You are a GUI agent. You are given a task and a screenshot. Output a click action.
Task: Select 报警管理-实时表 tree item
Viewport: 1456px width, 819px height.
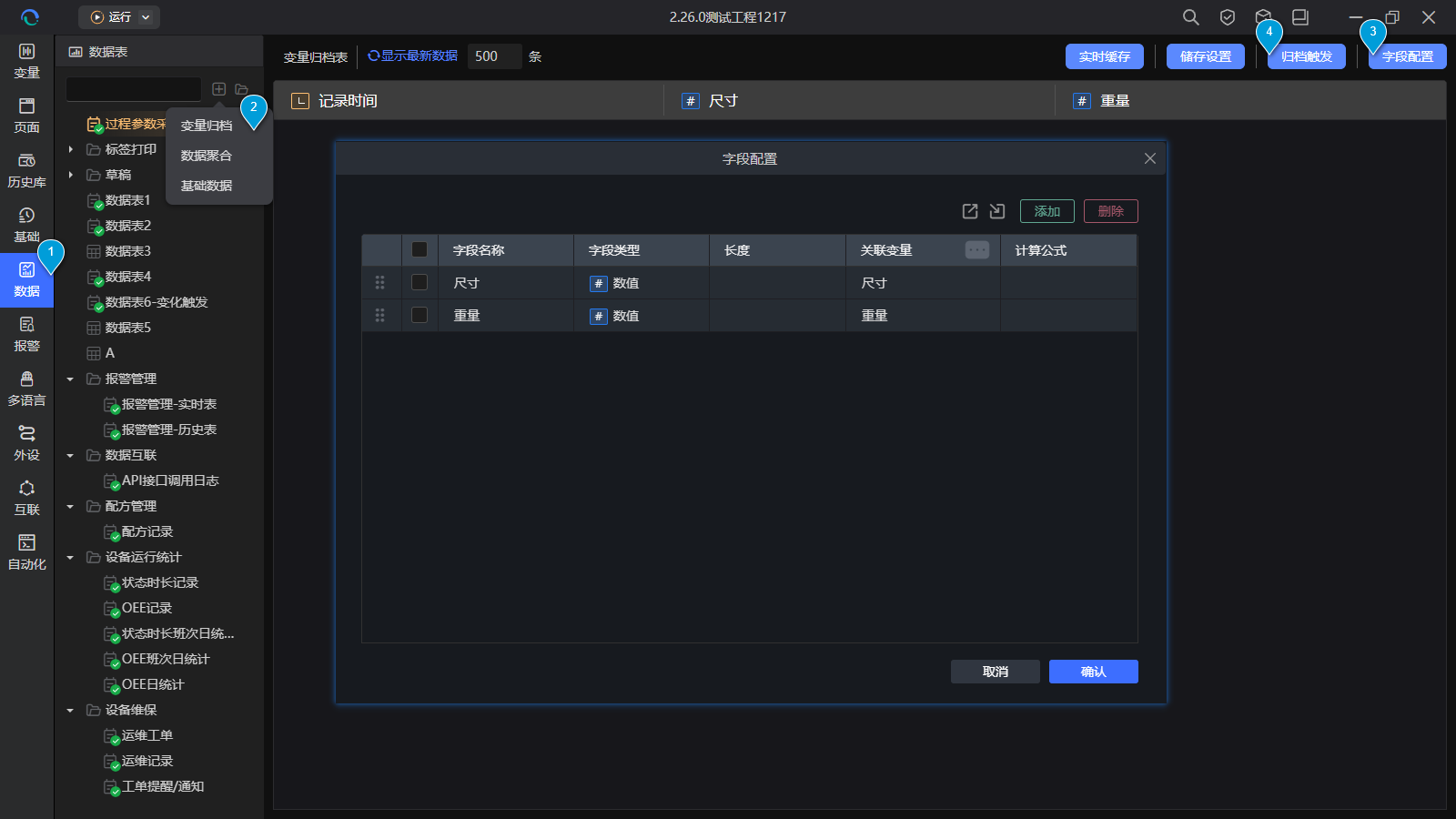169,404
